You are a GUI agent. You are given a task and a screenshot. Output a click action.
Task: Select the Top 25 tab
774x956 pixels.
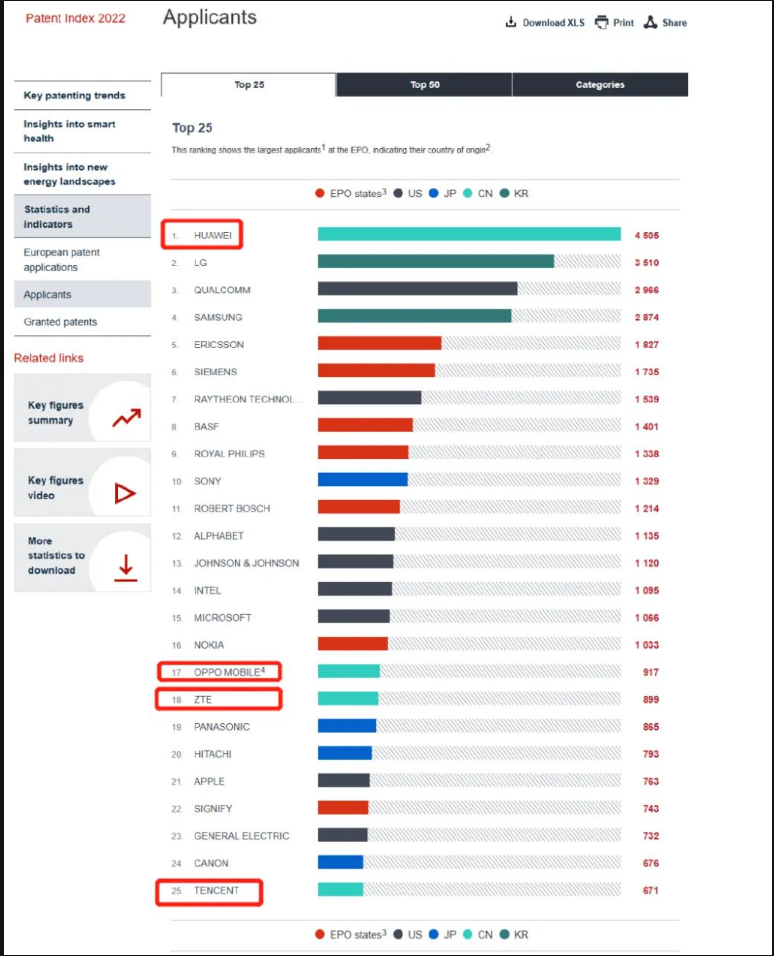coord(249,85)
